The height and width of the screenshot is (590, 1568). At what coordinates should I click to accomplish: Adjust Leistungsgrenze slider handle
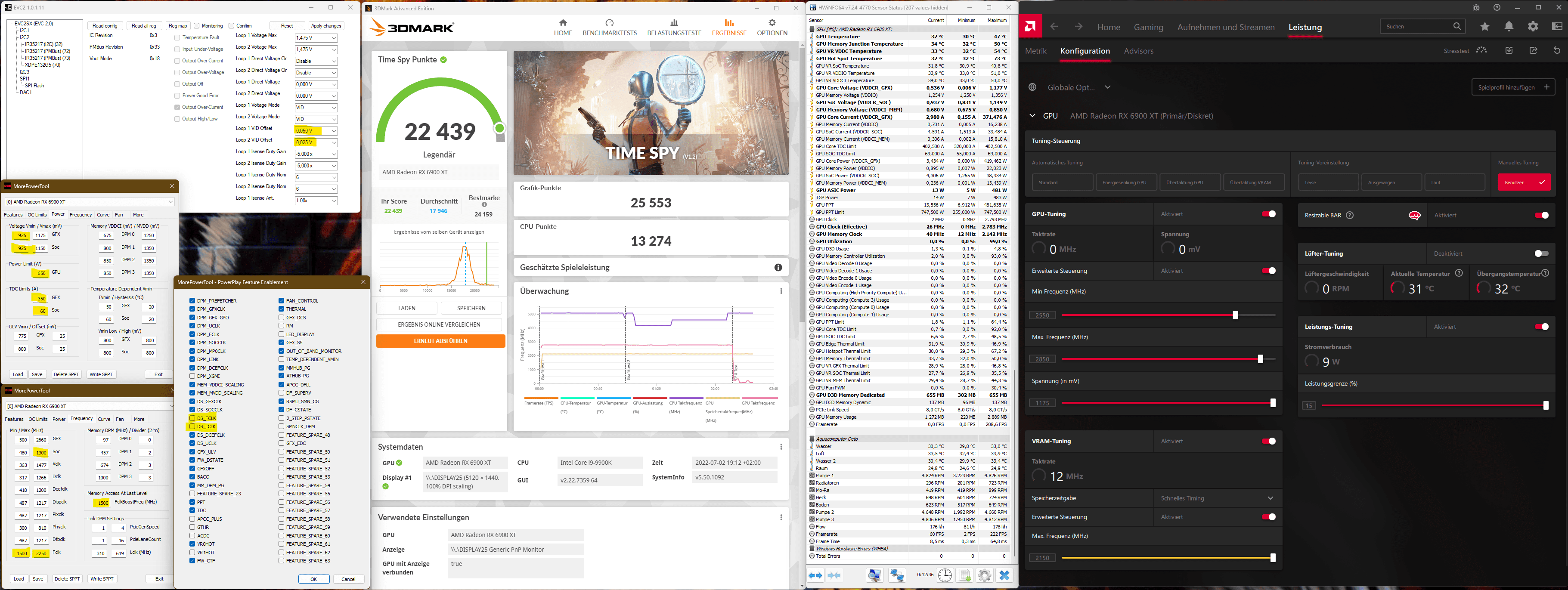(1546, 406)
